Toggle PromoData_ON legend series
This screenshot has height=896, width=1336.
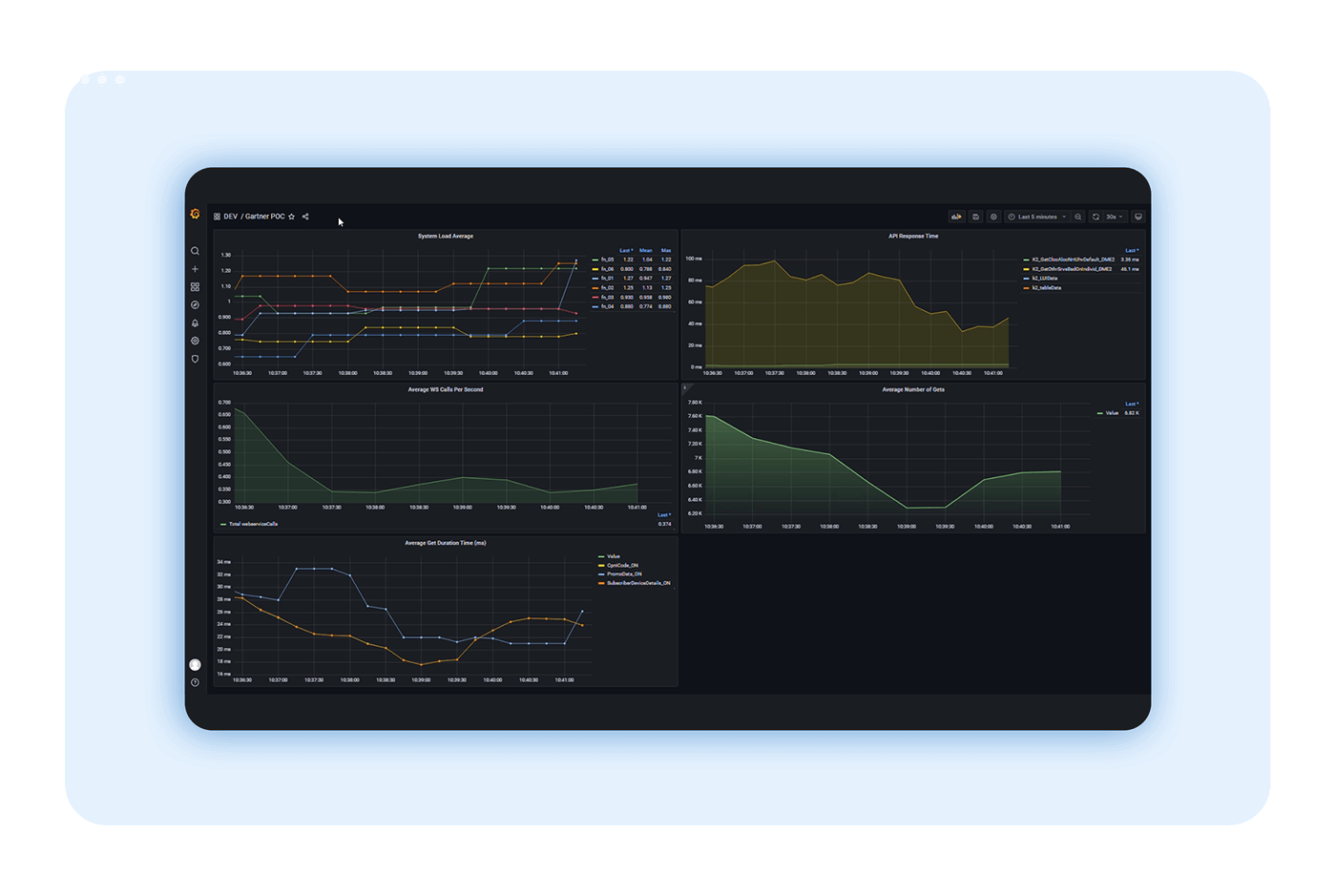click(x=624, y=574)
